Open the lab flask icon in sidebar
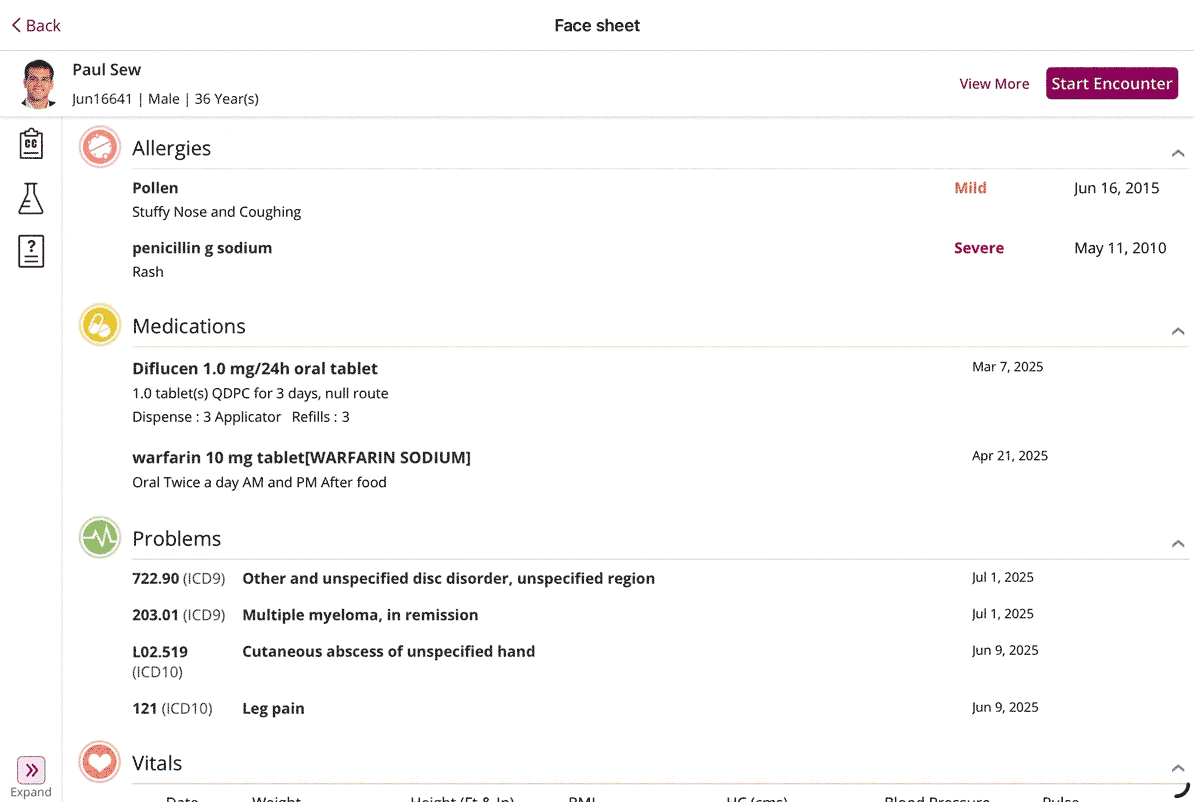The image size is (1194, 802). (x=31, y=198)
